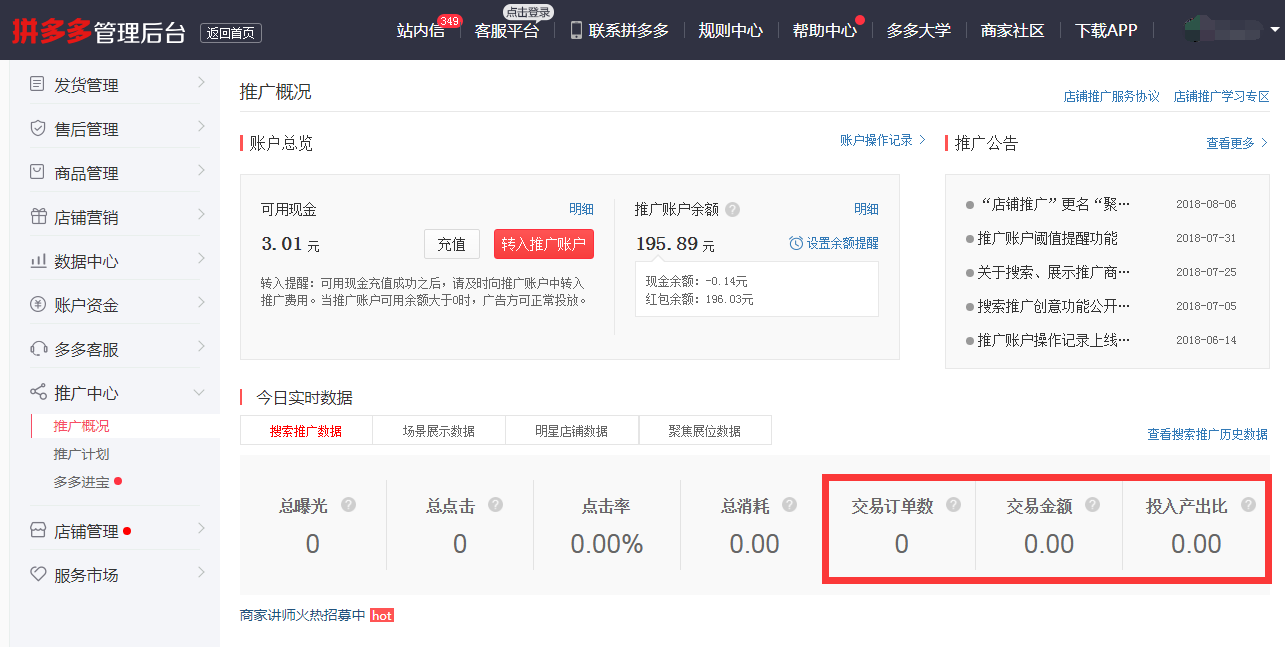Expand the 发货管理 sidebar section
The width and height of the screenshot is (1285, 647).
click(200, 82)
